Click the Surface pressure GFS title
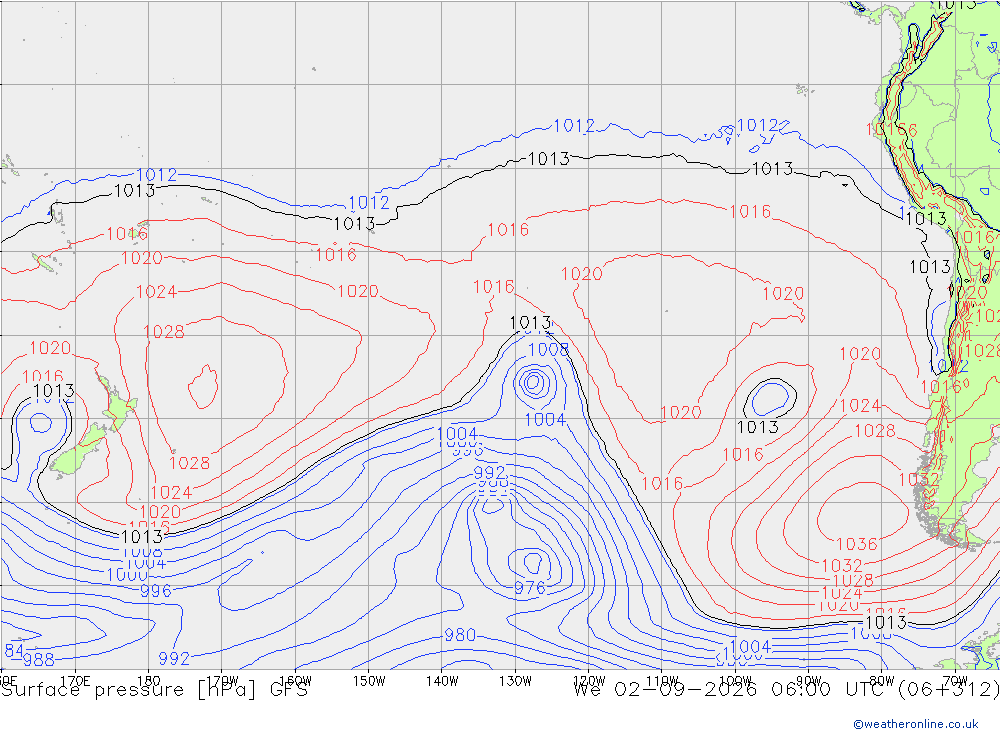The width and height of the screenshot is (1000, 733). click(x=154, y=690)
